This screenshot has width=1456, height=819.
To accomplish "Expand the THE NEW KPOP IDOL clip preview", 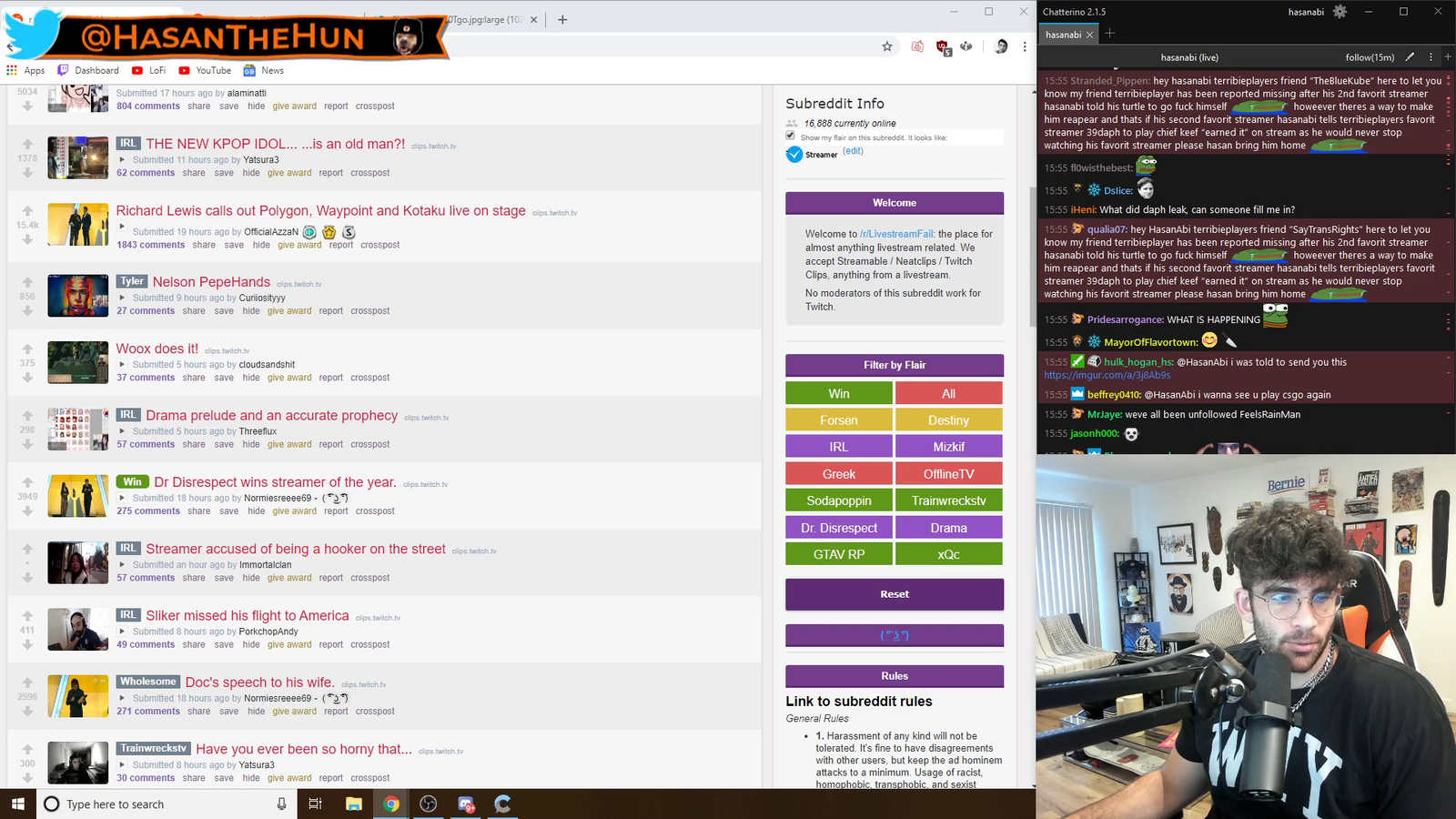I will pos(122,160).
